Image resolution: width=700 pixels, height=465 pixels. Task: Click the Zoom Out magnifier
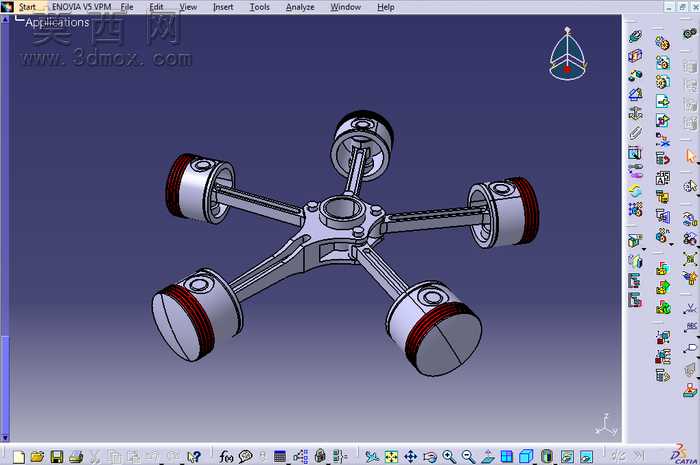[468, 456]
